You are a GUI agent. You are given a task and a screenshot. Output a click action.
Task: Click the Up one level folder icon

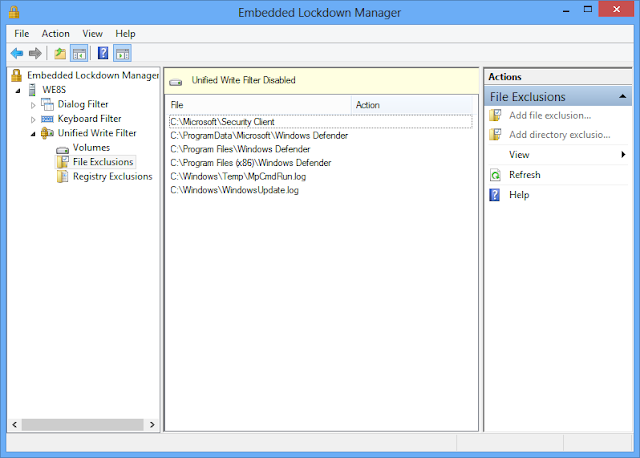point(60,53)
